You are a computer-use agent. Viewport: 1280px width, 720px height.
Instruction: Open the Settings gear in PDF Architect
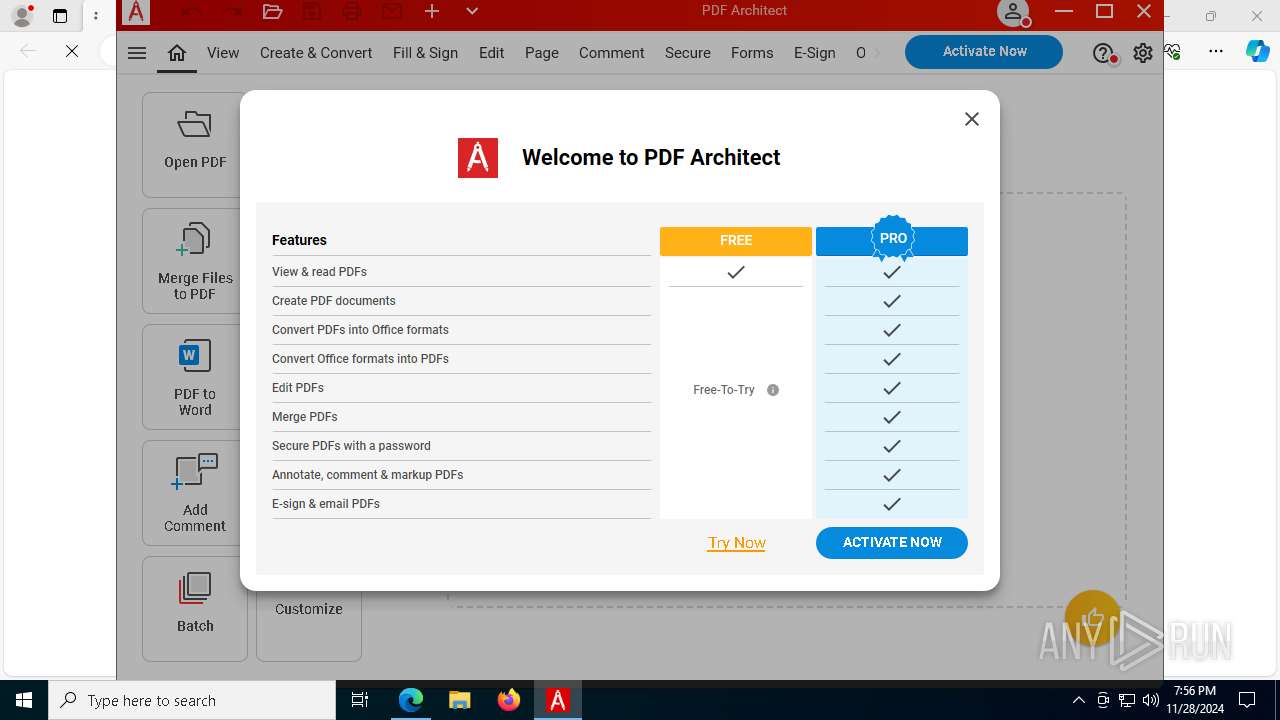1143,53
